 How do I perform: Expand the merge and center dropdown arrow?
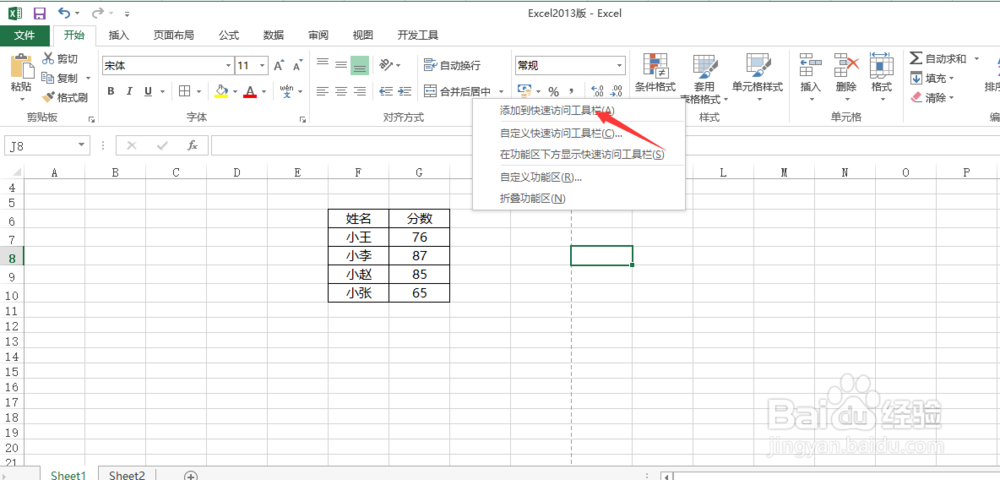(x=502, y=91)
